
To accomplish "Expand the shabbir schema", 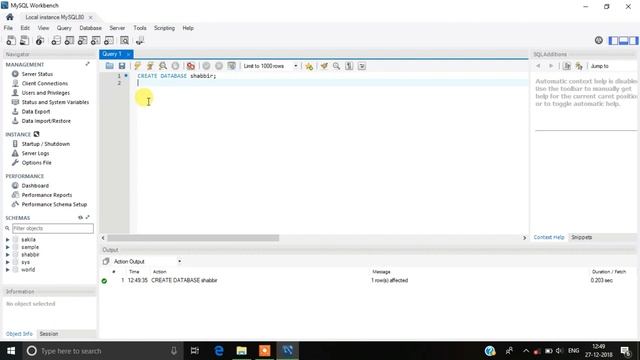I will (x=8, y=254).
